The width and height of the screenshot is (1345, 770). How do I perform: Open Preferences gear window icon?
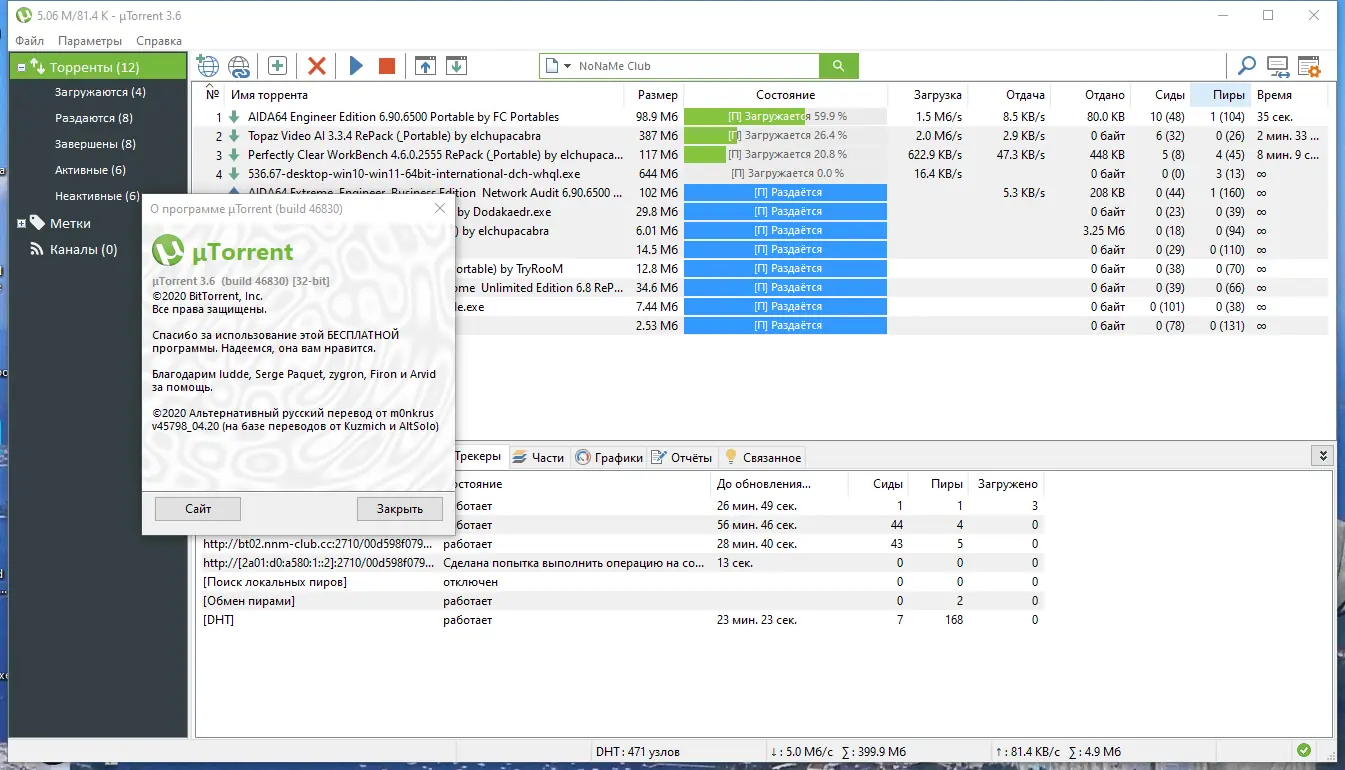tap(1309, 66)
